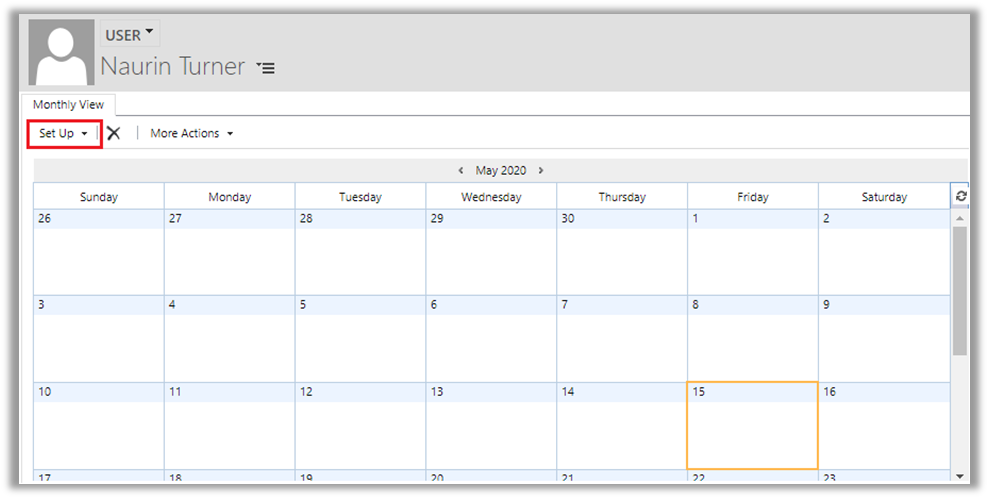
Task: Open the Set Up dropdown menu
Action: tap(64, 133)
